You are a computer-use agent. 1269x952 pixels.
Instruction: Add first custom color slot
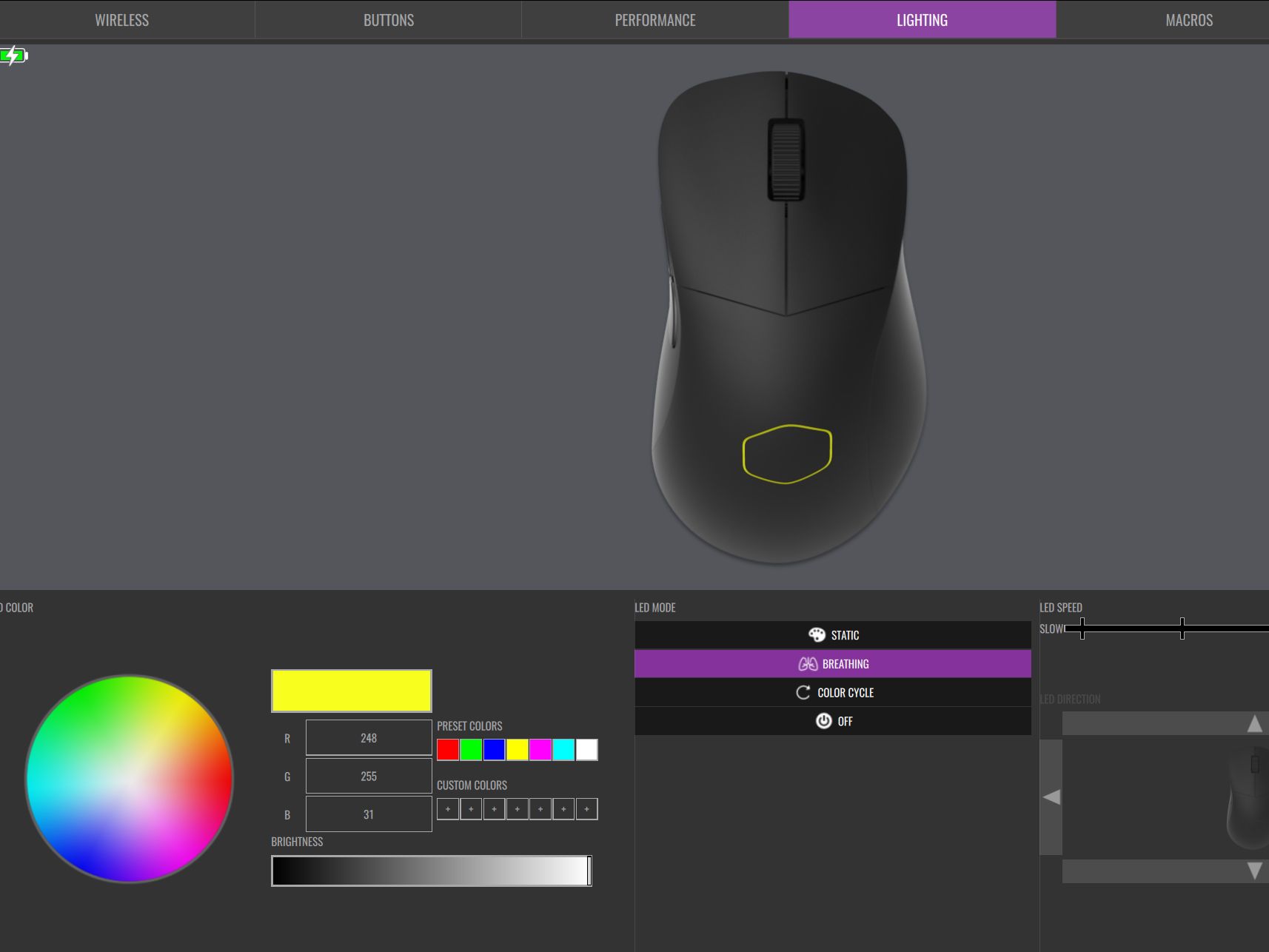coord(448,809)
